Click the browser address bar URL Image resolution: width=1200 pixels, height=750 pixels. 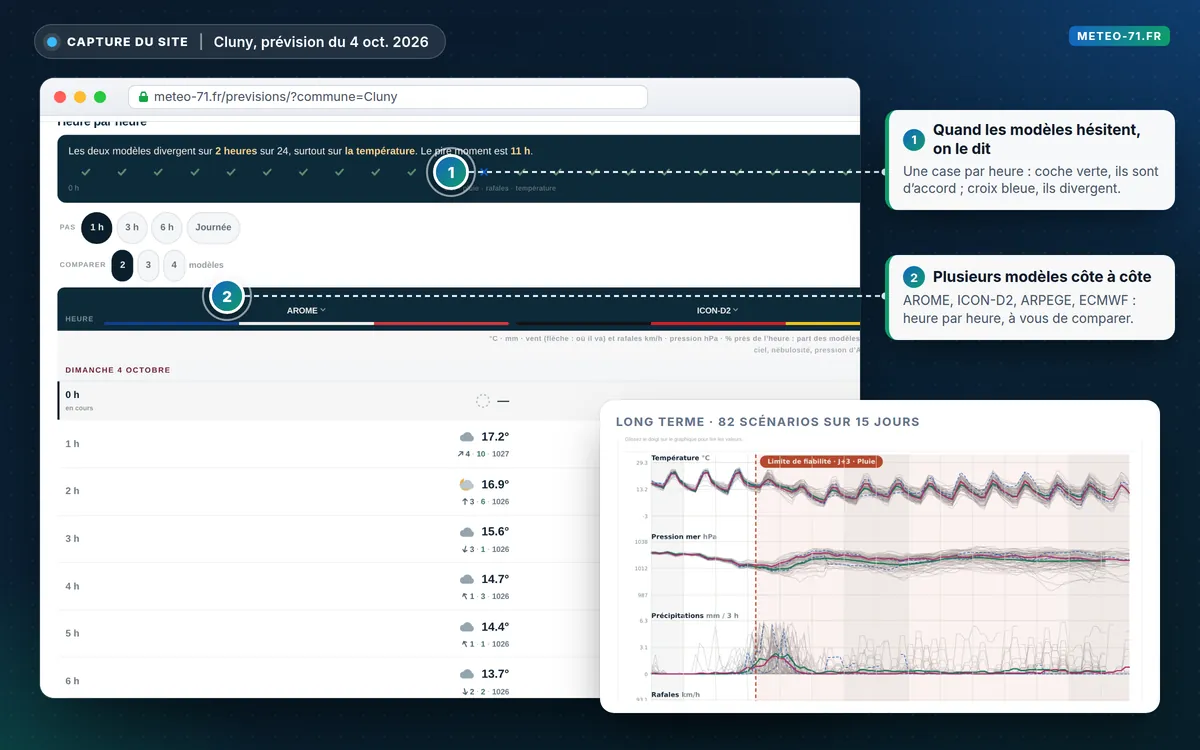[x=388, y=97]
